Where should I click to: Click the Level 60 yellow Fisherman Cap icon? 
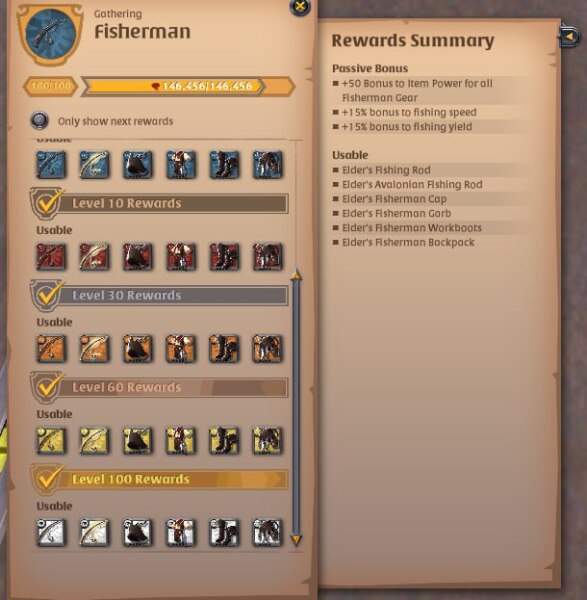137,440
